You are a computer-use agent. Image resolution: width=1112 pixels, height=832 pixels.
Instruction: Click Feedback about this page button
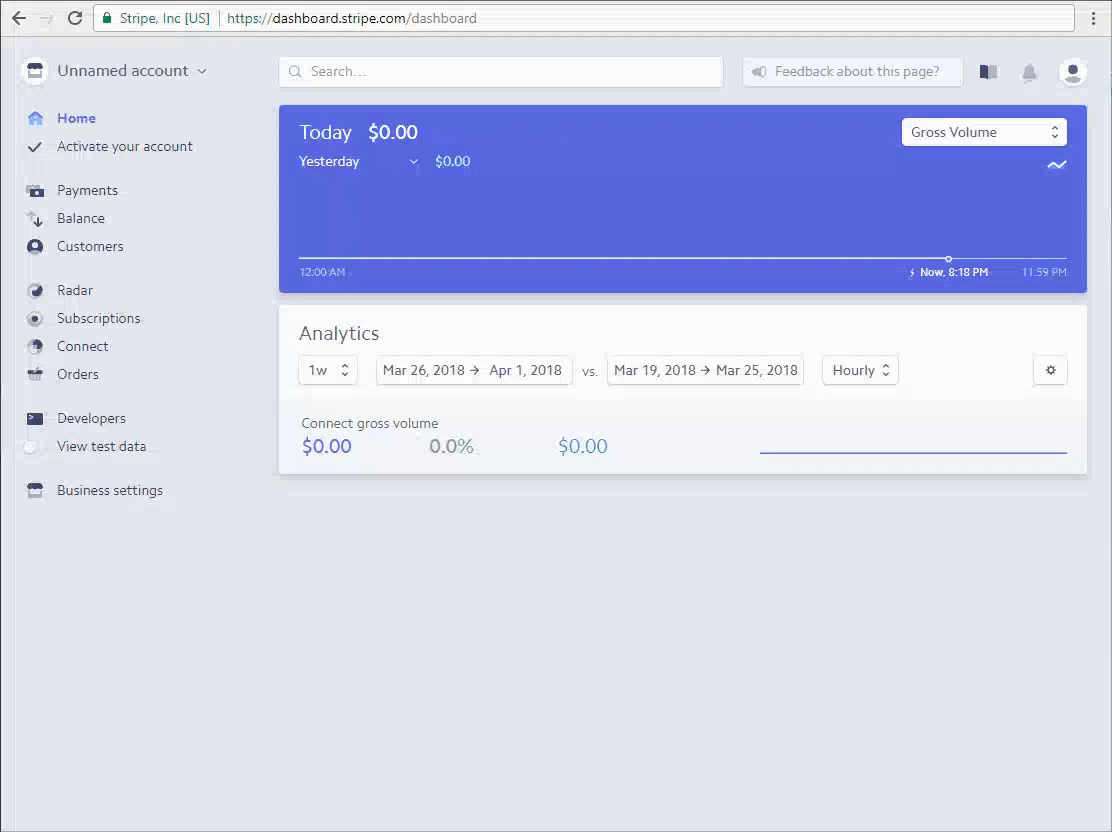(x=852, y=72)
